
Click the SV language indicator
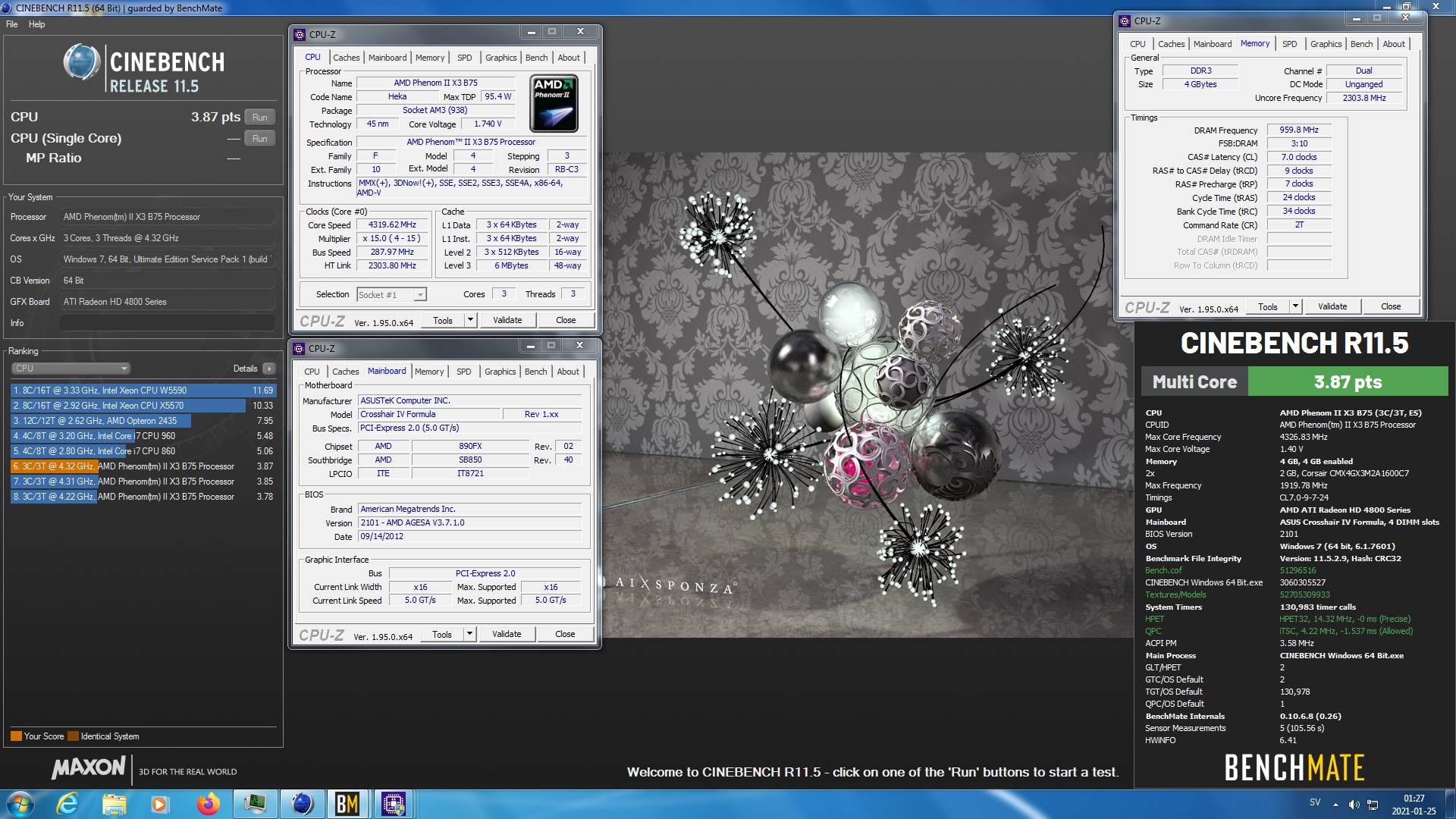click(x=1315, y=802)
